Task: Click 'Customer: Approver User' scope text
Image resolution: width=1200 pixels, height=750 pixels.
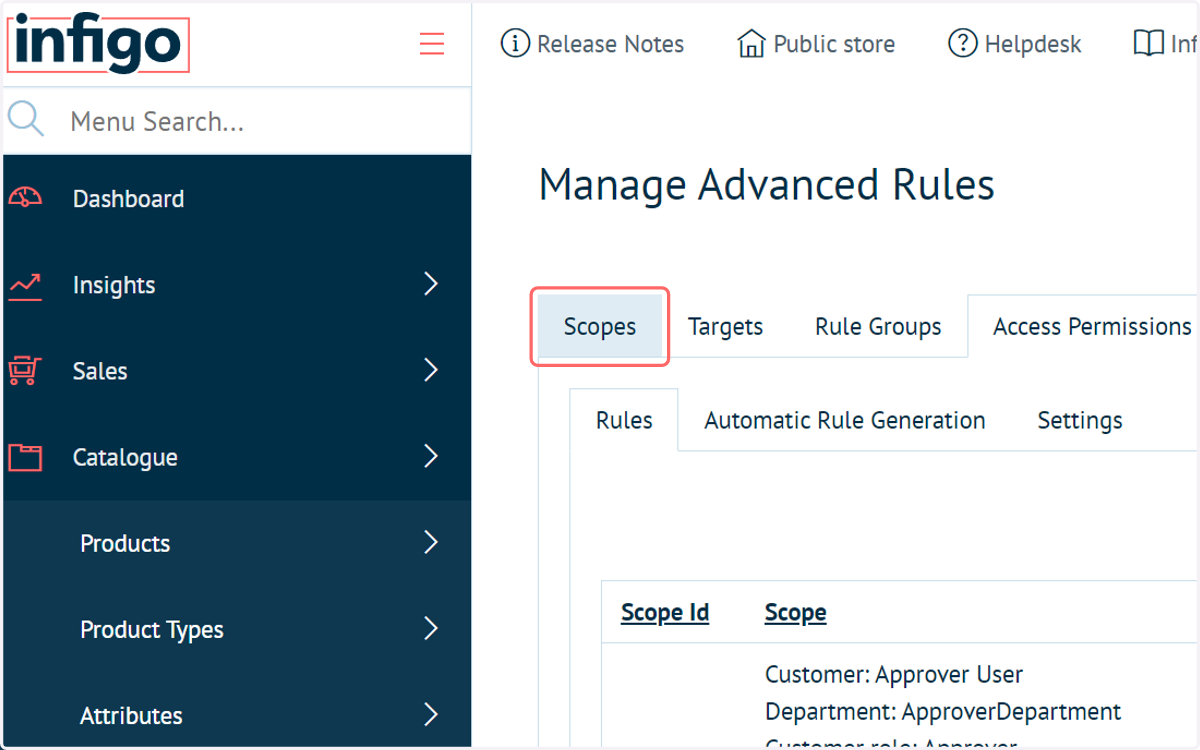Action: [x=894, y=674]
